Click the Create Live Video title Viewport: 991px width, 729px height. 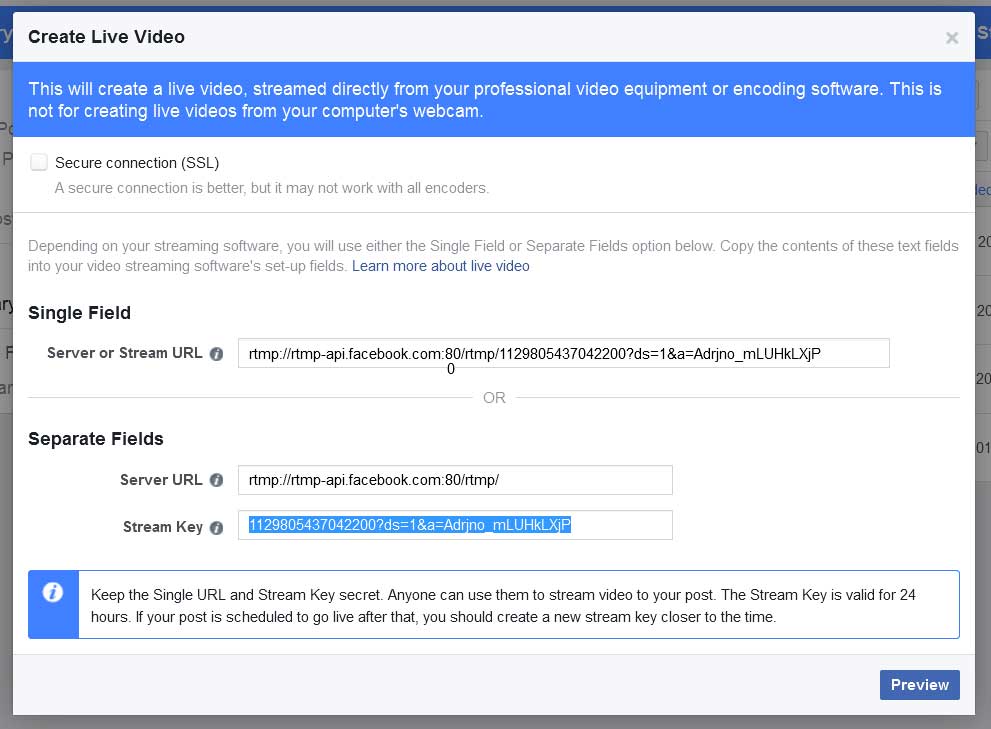point(106,37)
